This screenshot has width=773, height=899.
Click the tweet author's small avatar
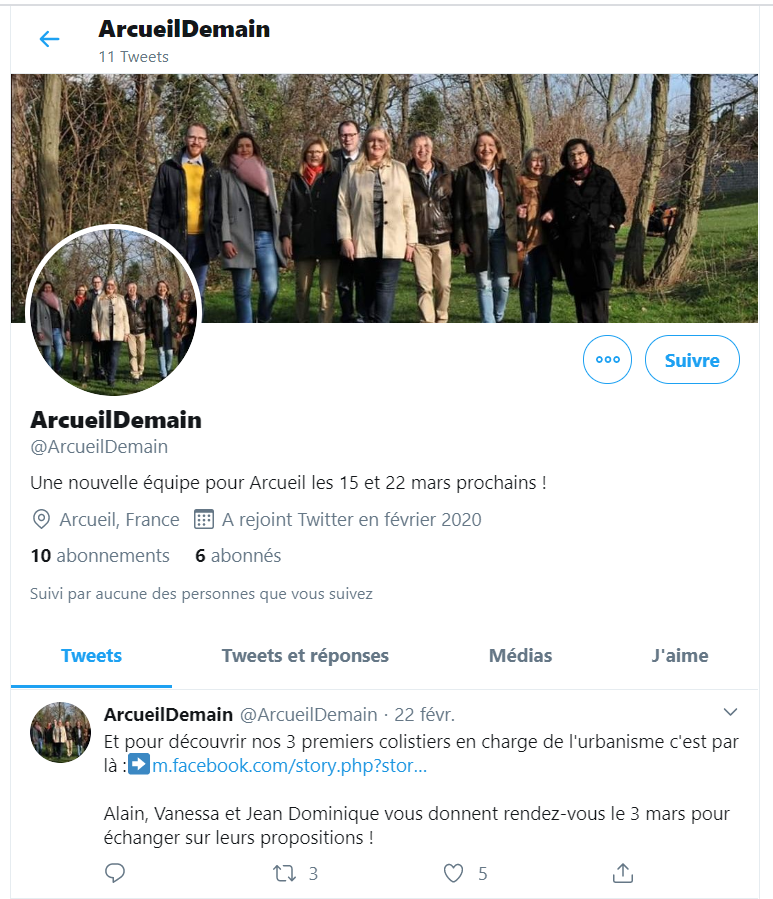pos(60,732)
